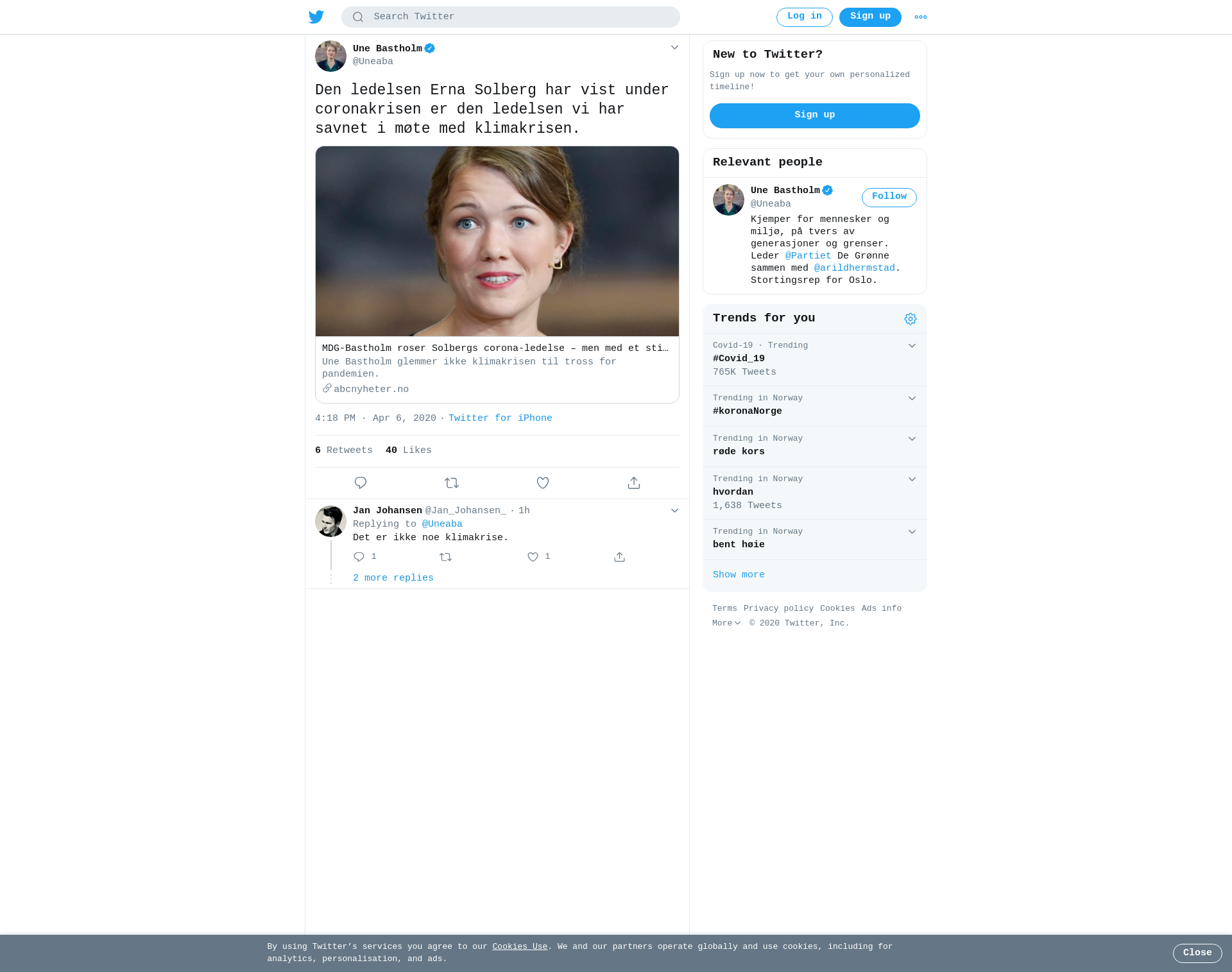Open Jan Johansen's profile picture
Image resolution: width=1232 pixels, height=972 pixels.
pyautogui.click(x=330, y=521)
